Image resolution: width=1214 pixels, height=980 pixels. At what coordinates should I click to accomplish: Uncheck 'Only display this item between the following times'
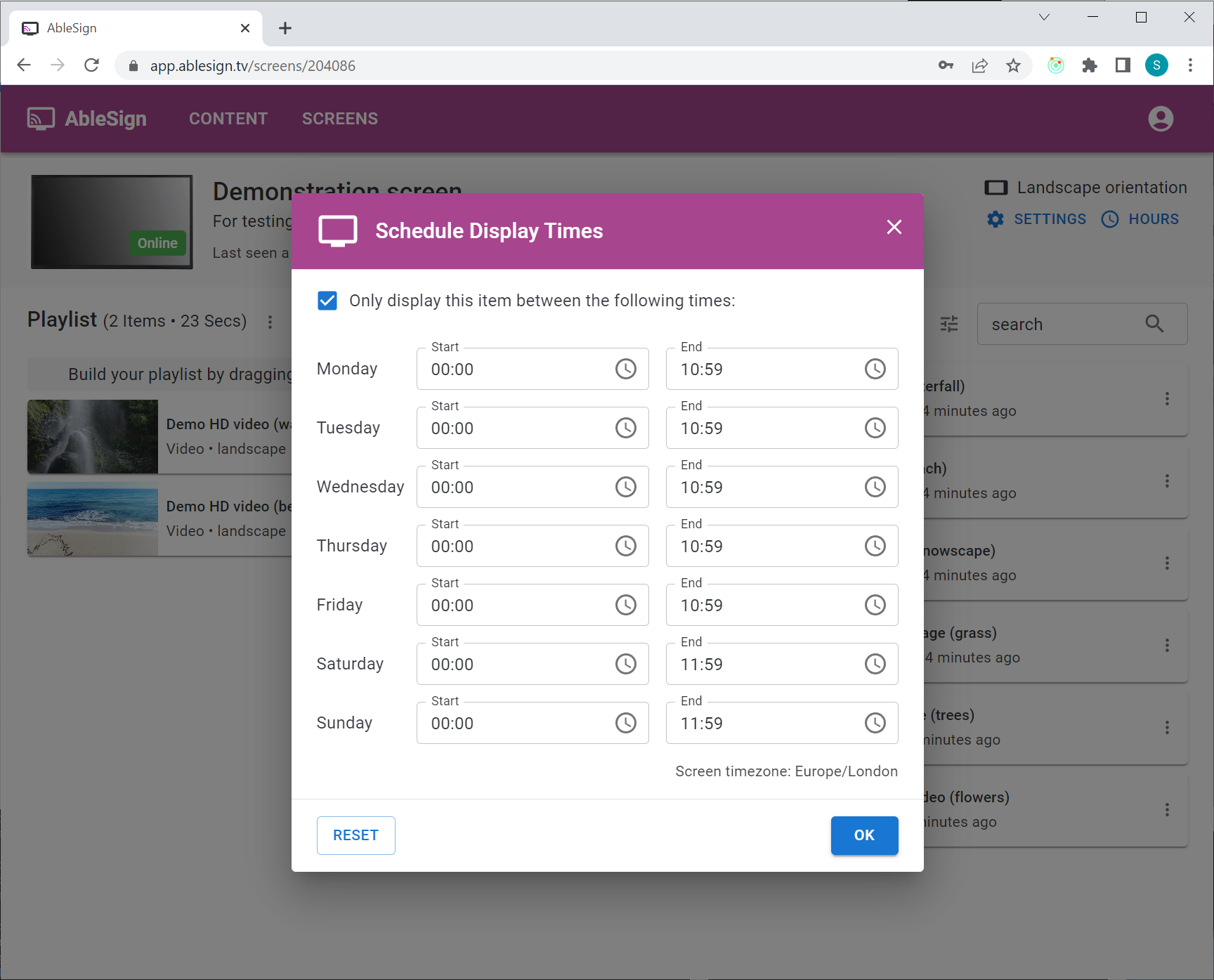click(327, 301)
